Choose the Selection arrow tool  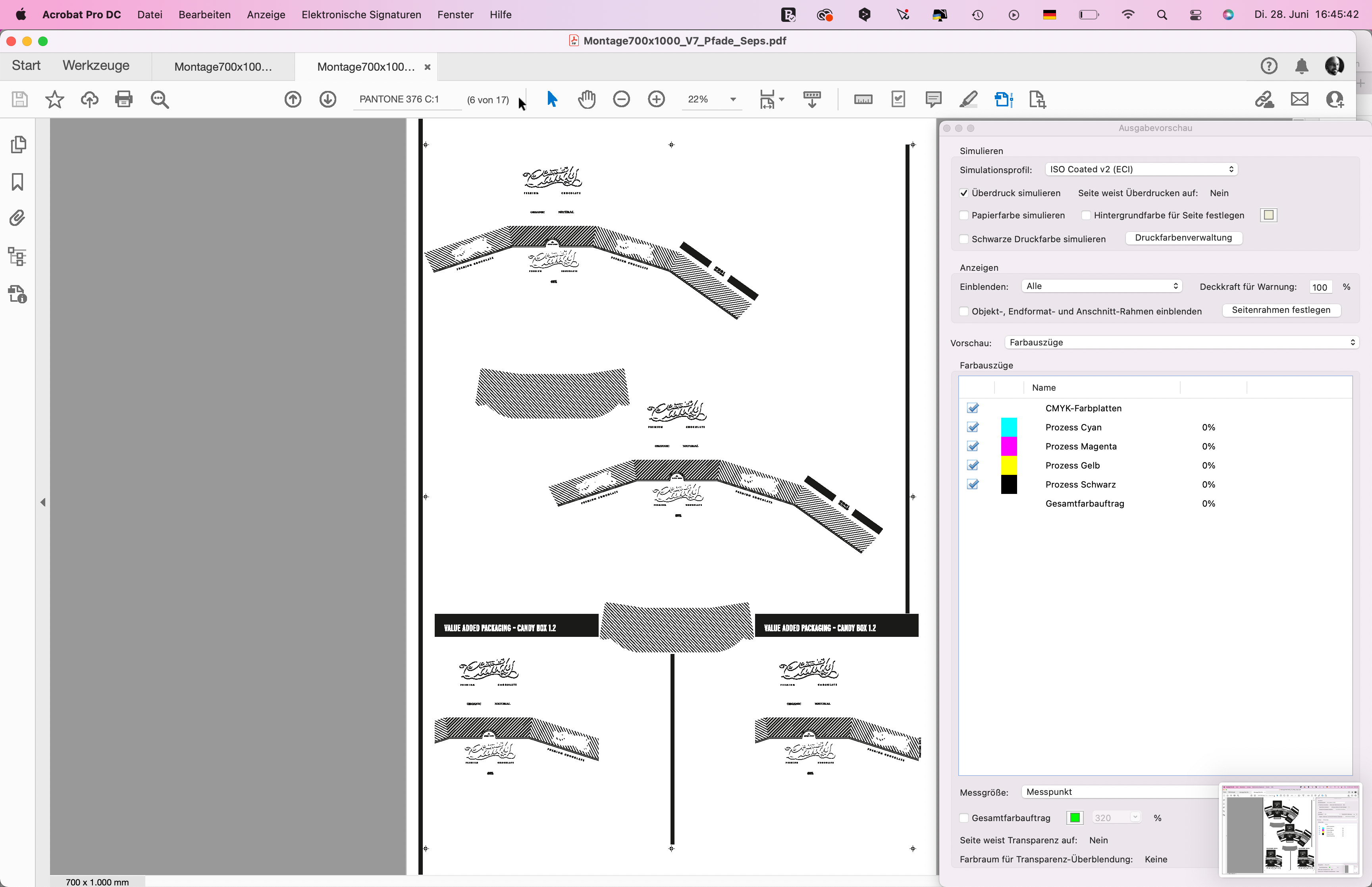click(x=551, y=99)
